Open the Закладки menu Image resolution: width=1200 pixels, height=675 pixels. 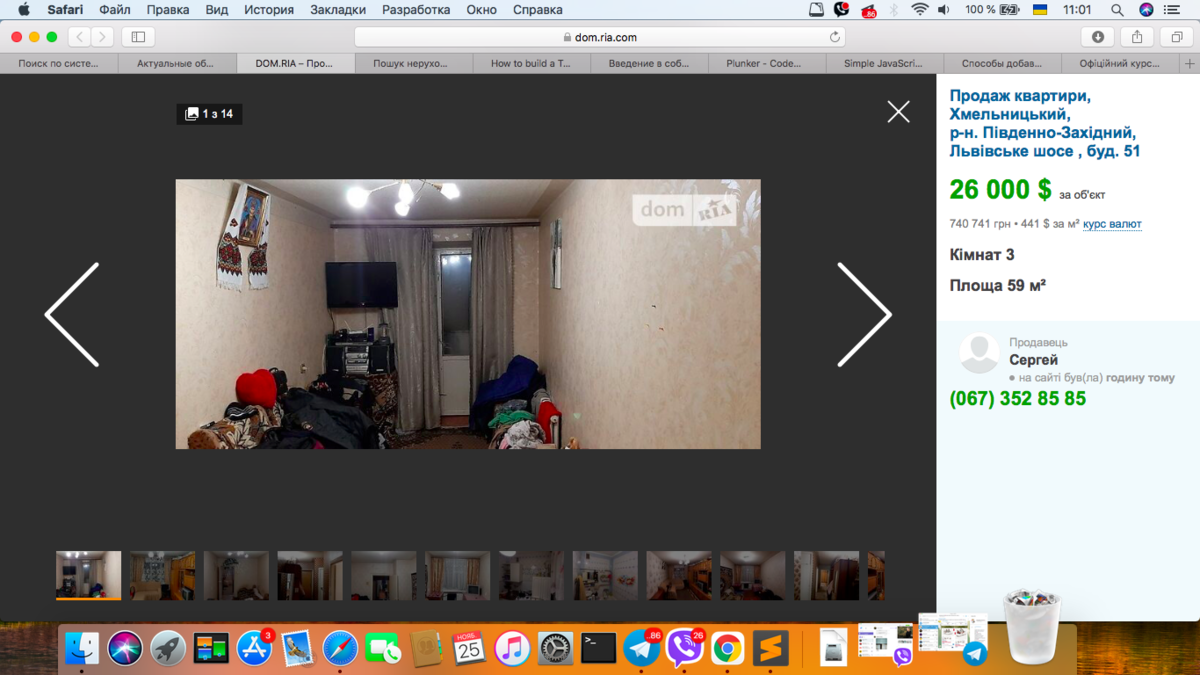[337, 10]
